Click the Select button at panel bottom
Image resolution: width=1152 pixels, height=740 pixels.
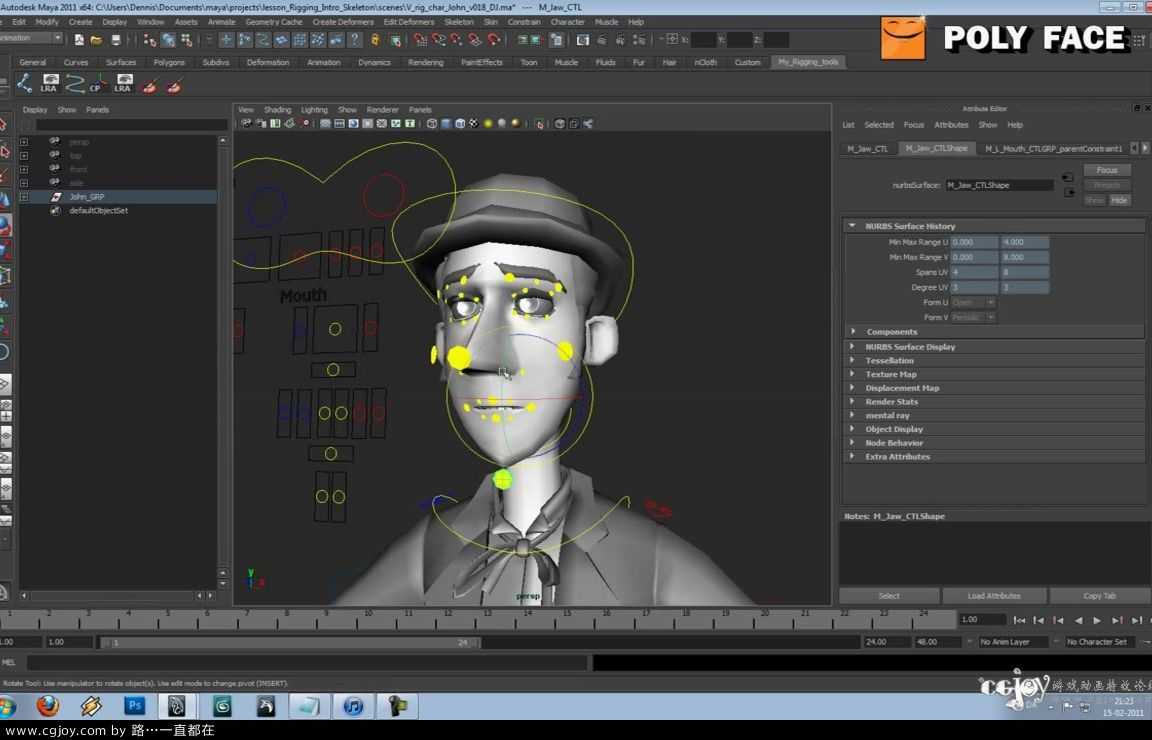click(x=889, y=596)
